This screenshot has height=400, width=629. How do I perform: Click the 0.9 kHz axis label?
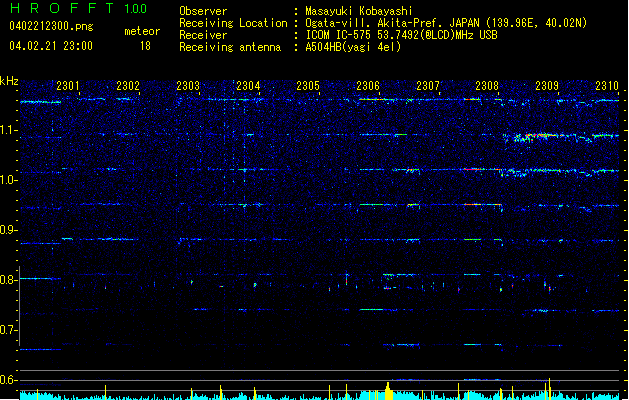click(8, 230)
